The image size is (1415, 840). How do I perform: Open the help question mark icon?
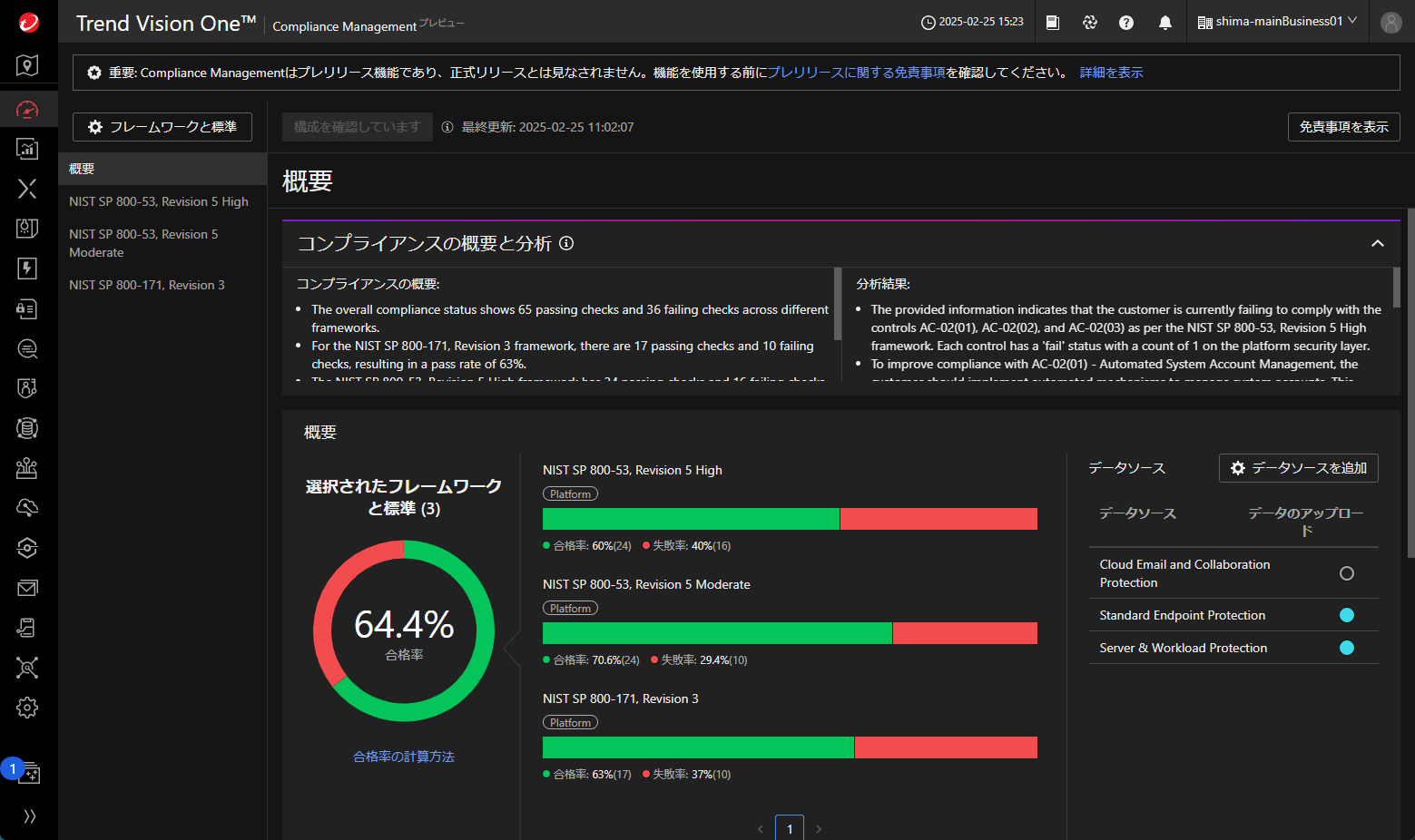[1126, 23]
